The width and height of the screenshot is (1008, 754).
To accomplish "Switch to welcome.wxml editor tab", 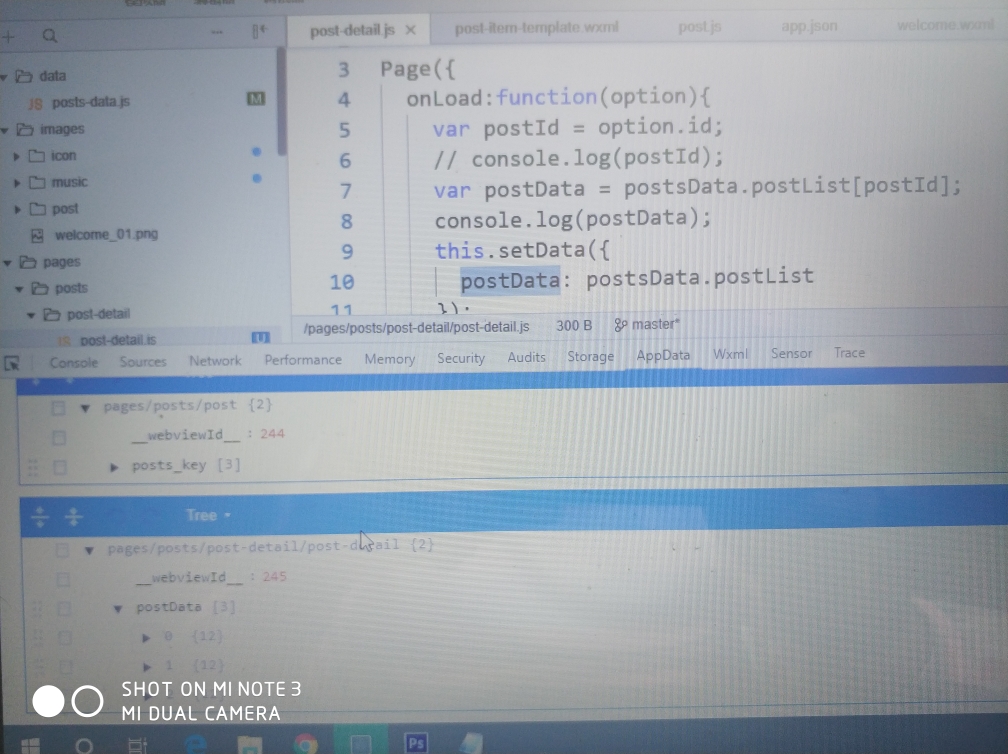I will pyautogui.click(x=945, y=25).
